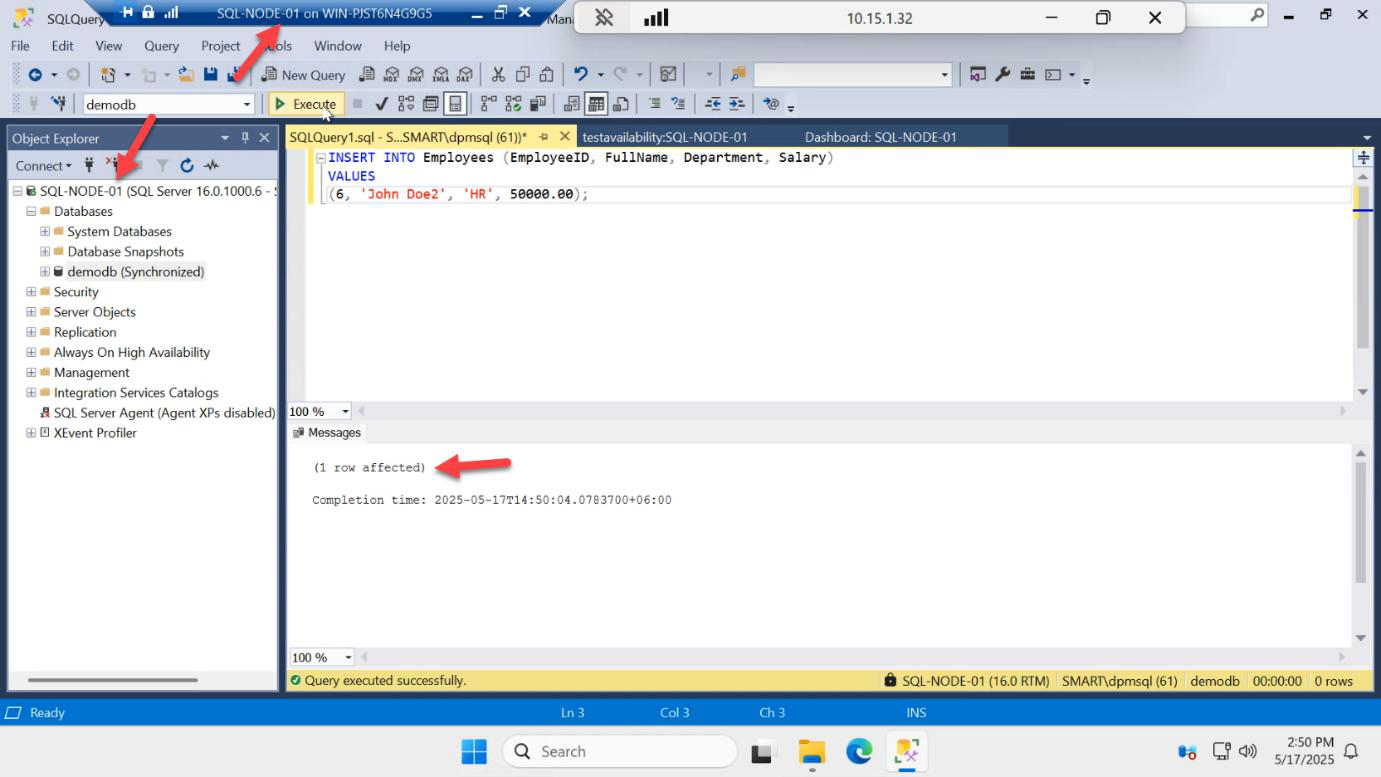1381x777 pixels.
Task: Click the taskbar Search box
Action: click(x=619, y=751)
